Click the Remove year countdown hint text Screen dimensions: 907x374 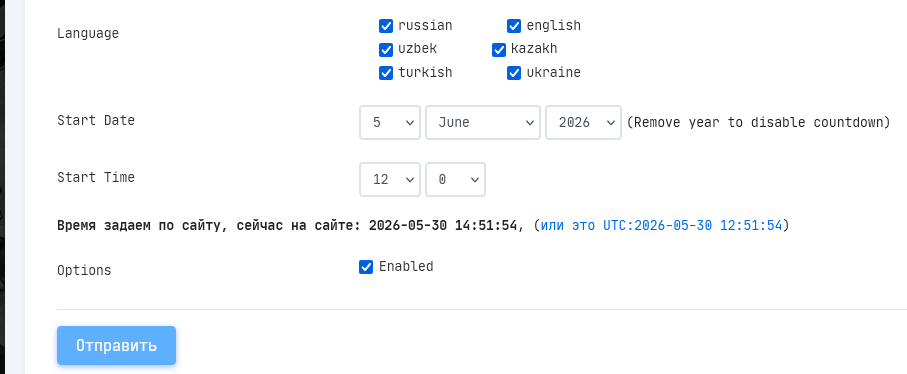(x=758, y=123)
